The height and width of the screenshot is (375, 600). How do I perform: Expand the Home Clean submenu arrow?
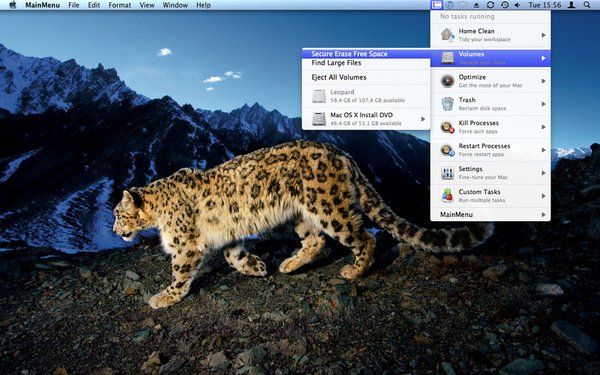click(x=543, y=35)
